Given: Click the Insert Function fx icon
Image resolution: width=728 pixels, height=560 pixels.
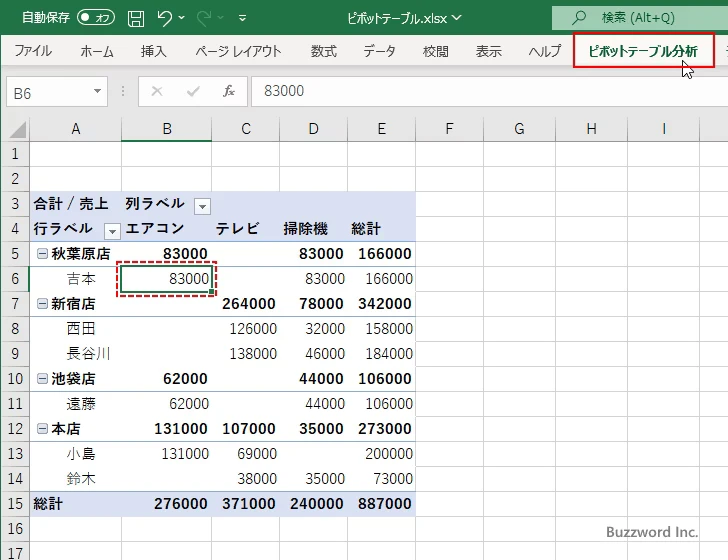Looking at the screenshot, I should coord(229,91).
